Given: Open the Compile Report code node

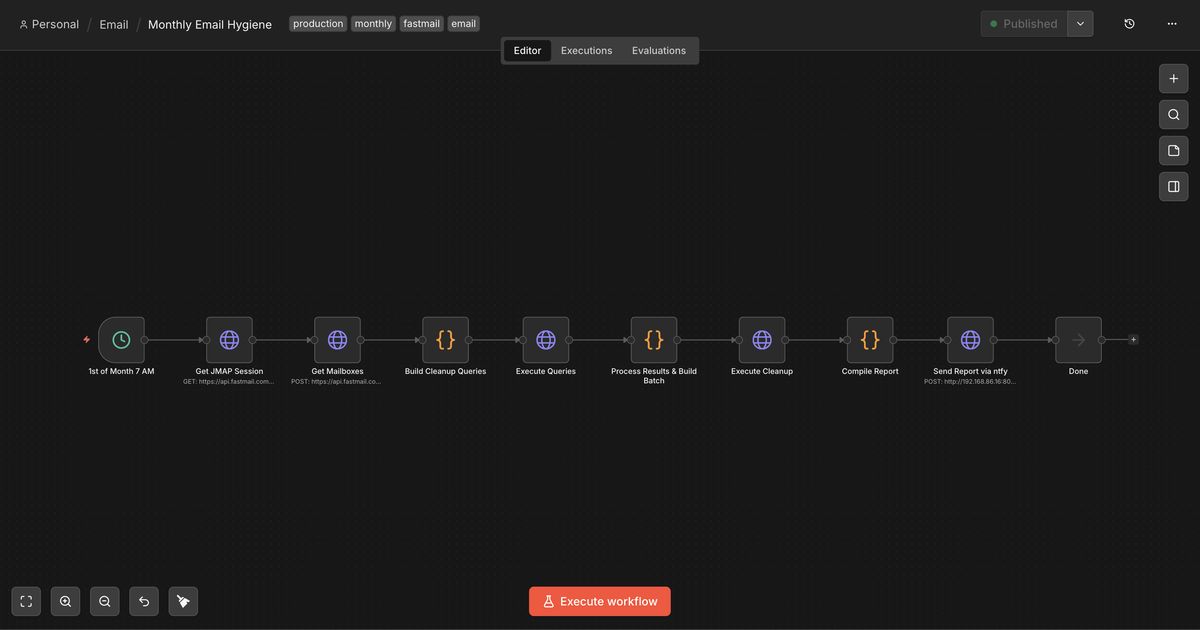Looking at the screenshot, I should pyautogui.click(x=869, y=339).
